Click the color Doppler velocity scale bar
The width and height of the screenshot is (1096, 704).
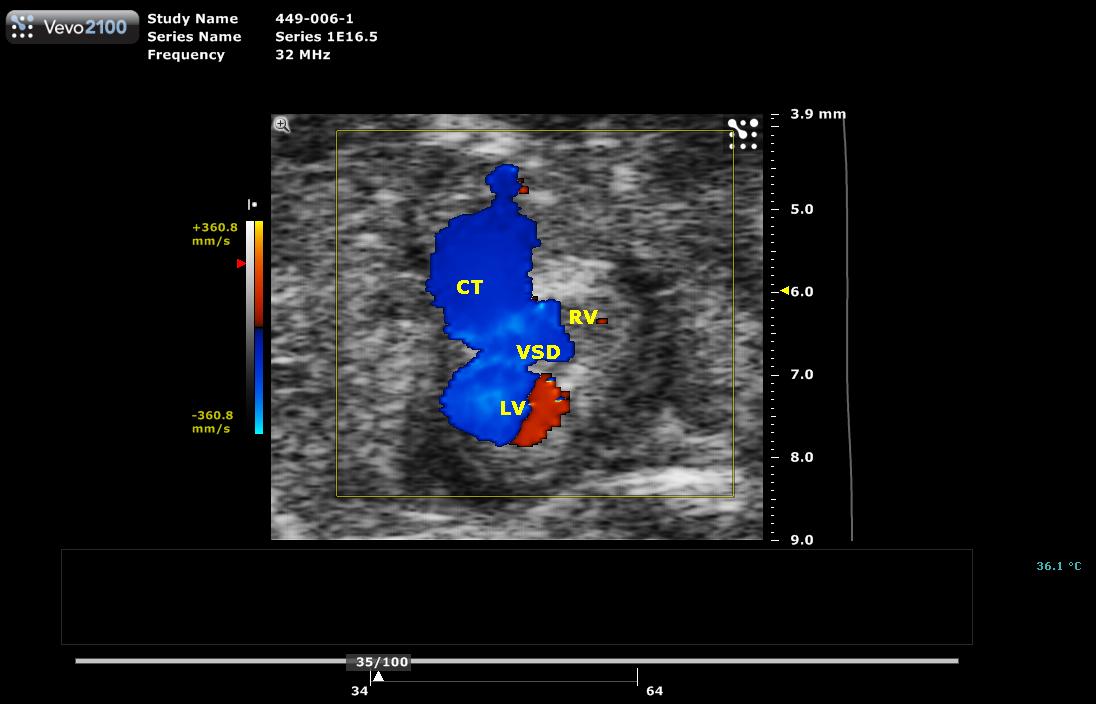pyautogui.click(x=259, y=327)
